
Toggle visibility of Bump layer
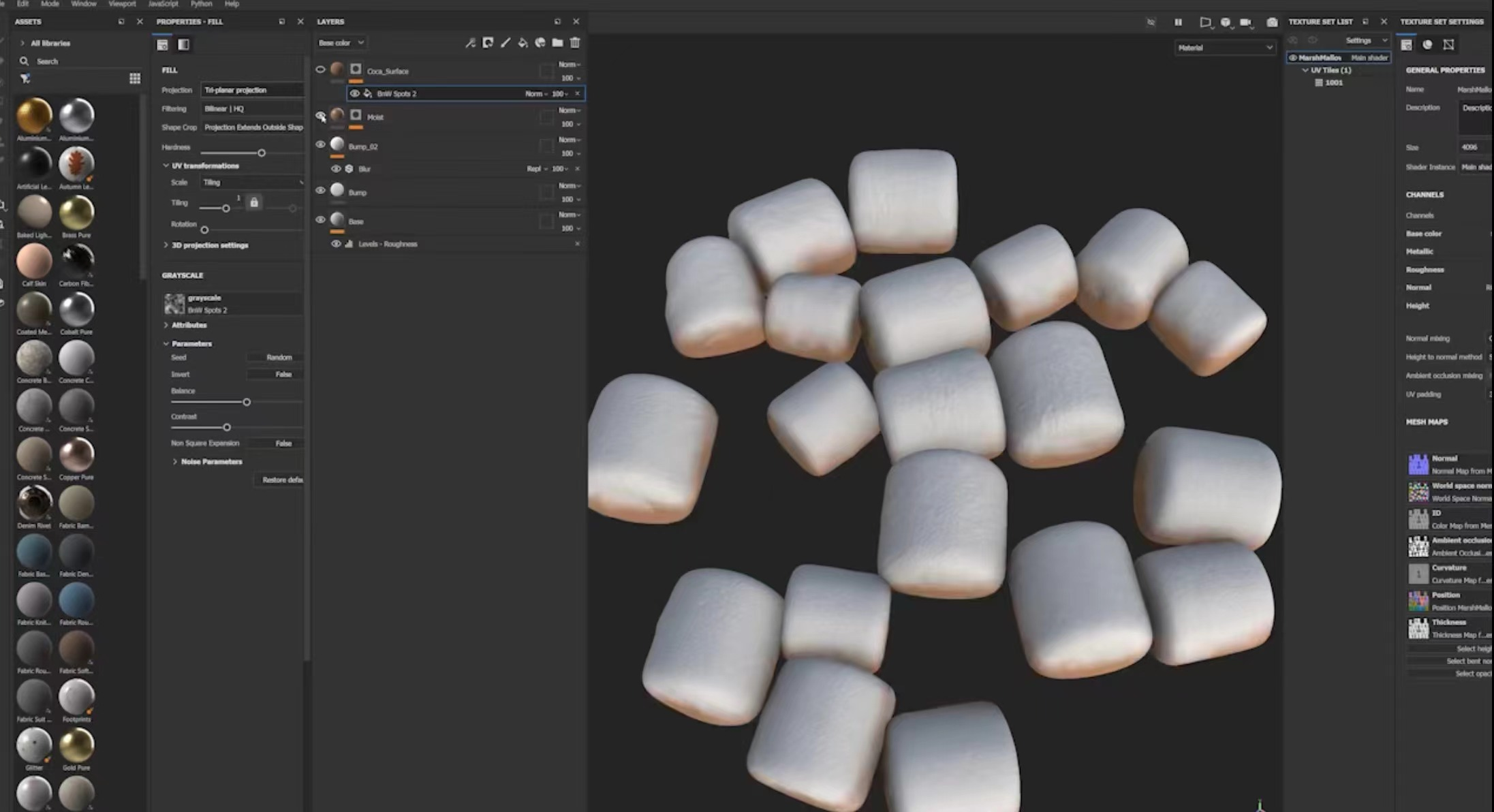[x=320, y=191]
